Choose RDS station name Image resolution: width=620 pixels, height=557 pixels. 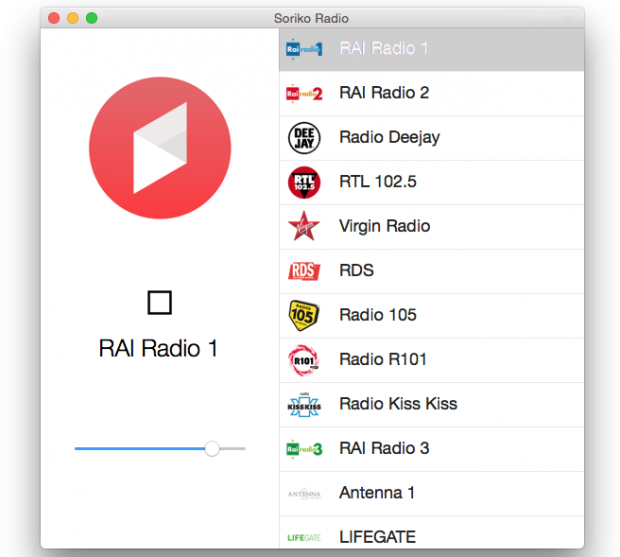tap(357, 270)
